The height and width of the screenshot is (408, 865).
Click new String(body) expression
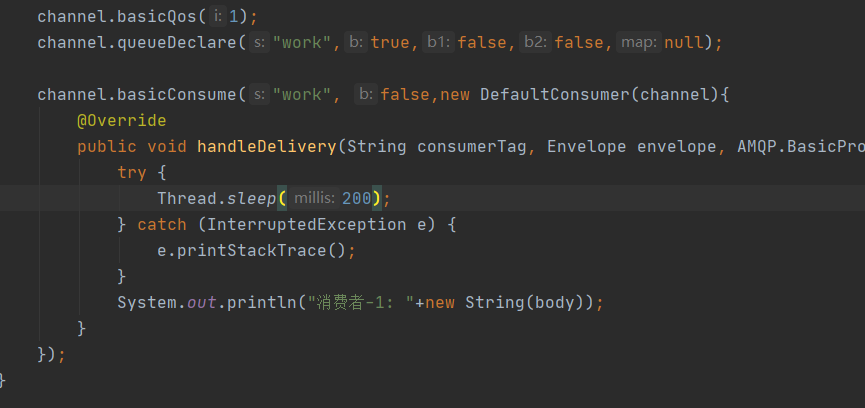[505, 303]
